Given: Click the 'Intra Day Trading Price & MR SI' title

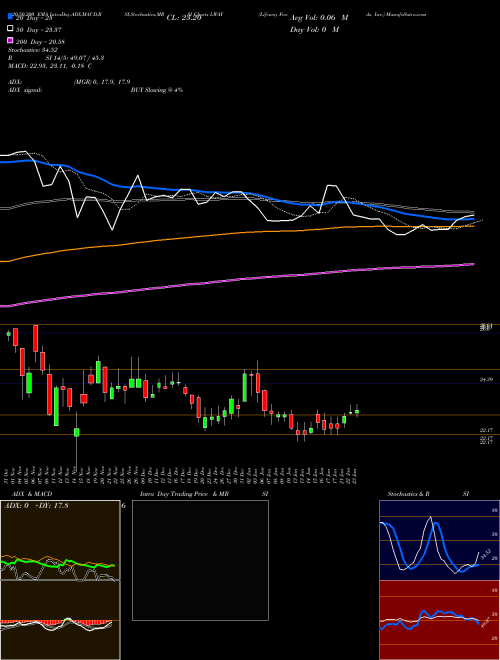Looking at the screenshot, I should point(204,494).
